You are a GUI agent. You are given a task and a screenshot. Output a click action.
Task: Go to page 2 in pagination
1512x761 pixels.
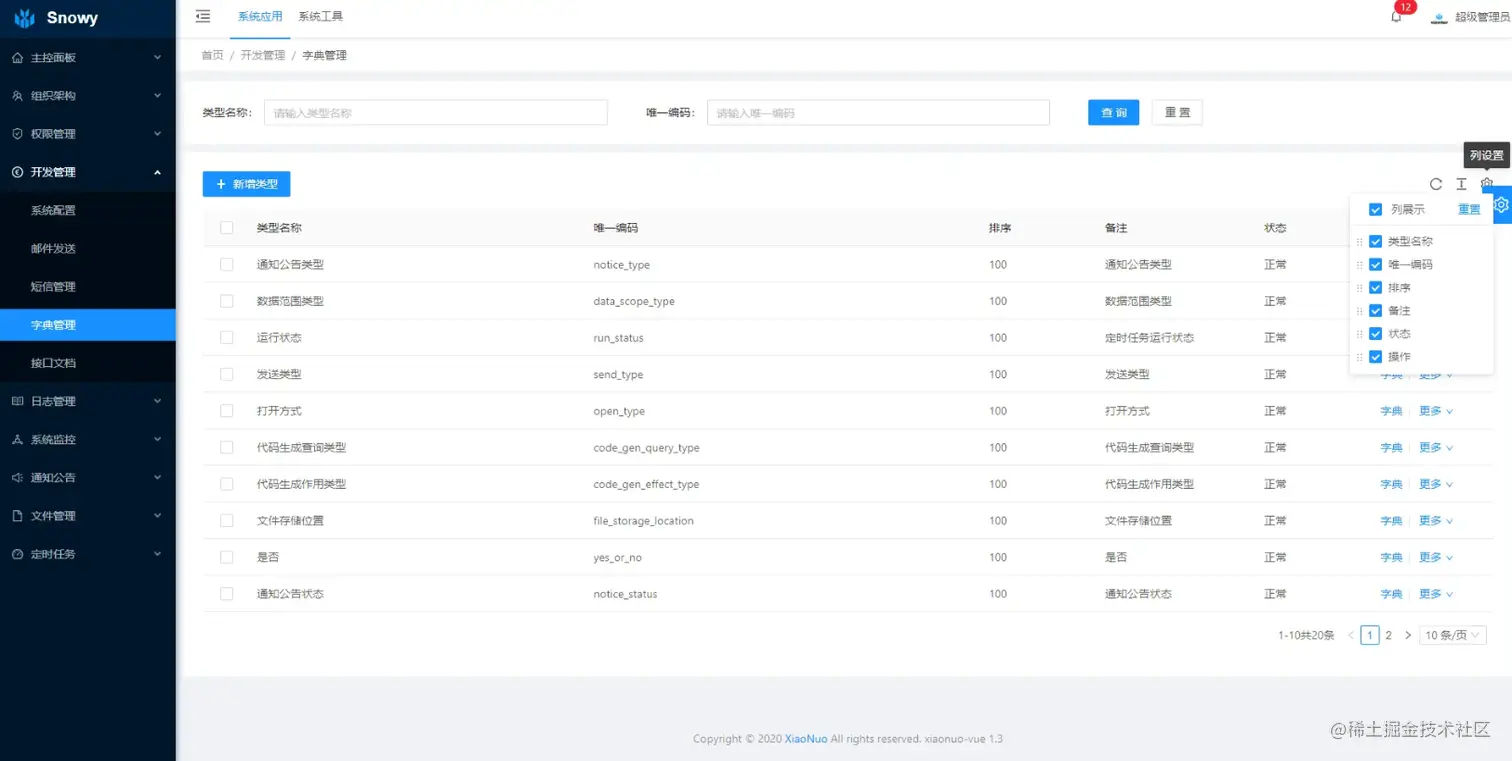coord(1388,635)
